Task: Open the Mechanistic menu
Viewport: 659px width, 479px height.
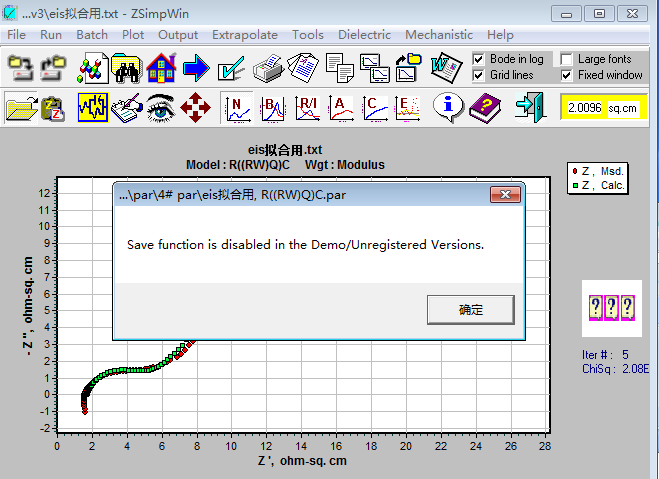Action: 439,35
